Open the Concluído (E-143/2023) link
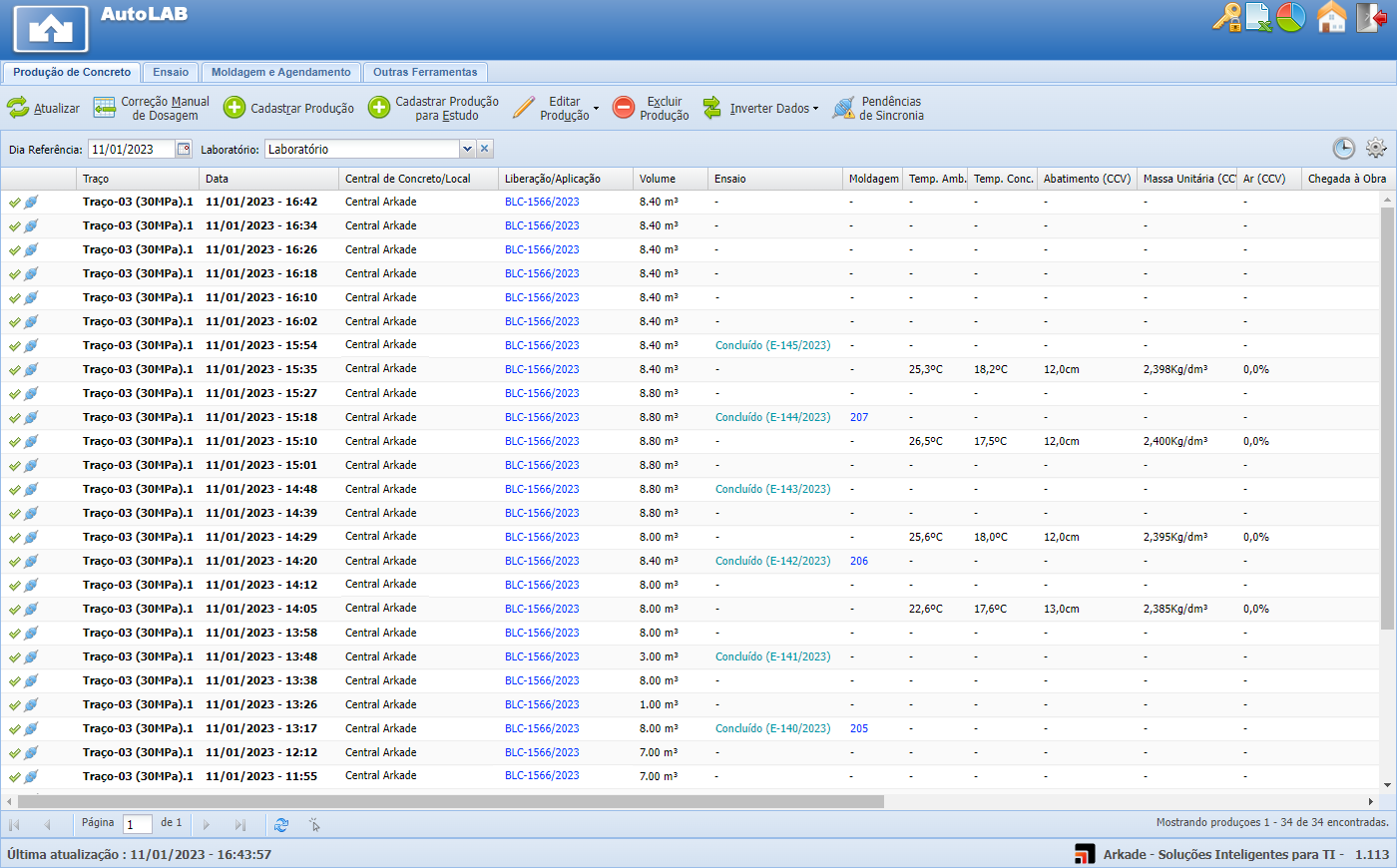 coord(772,489)
